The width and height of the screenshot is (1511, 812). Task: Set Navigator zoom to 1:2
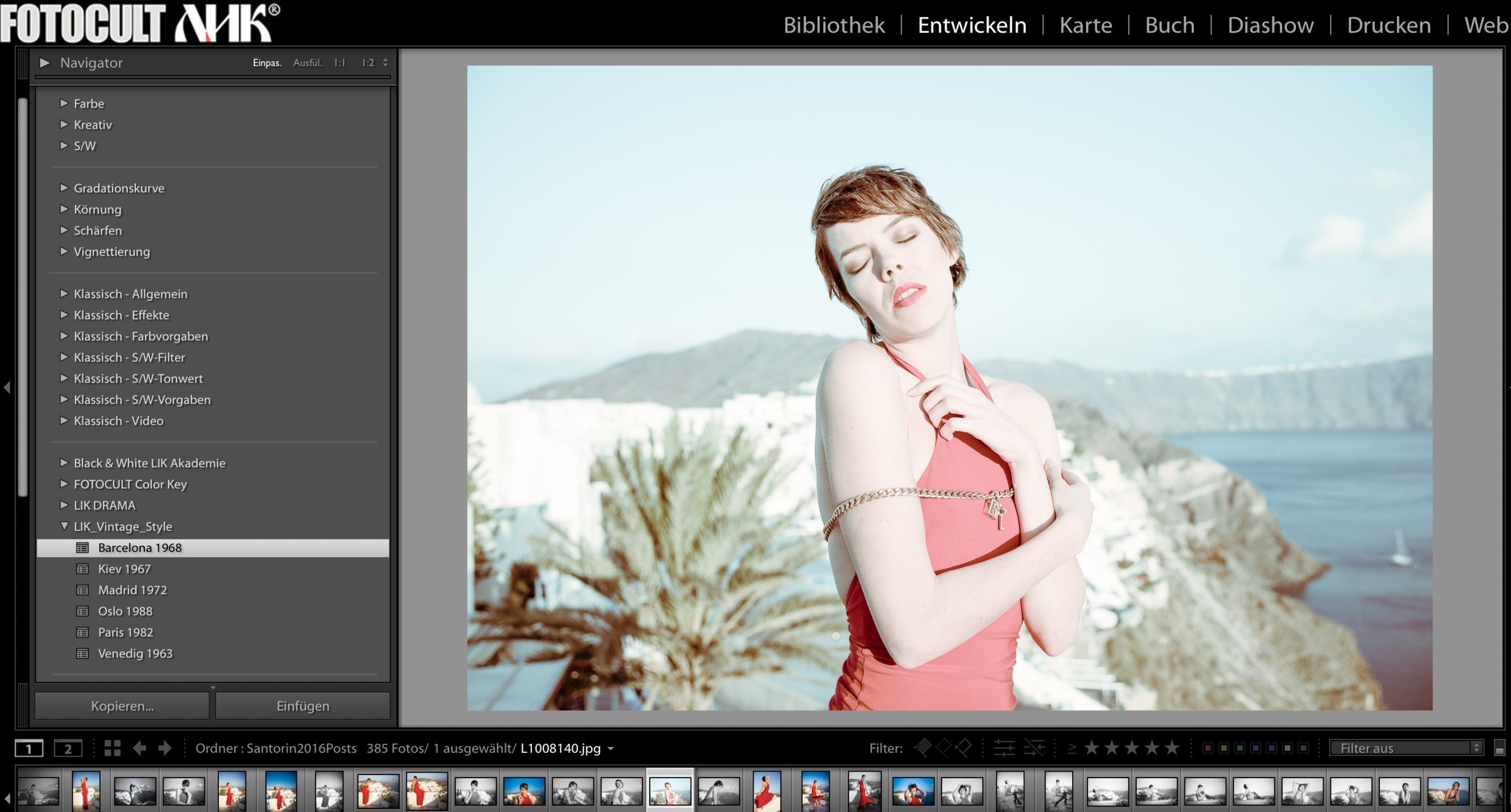pos(368,63)
